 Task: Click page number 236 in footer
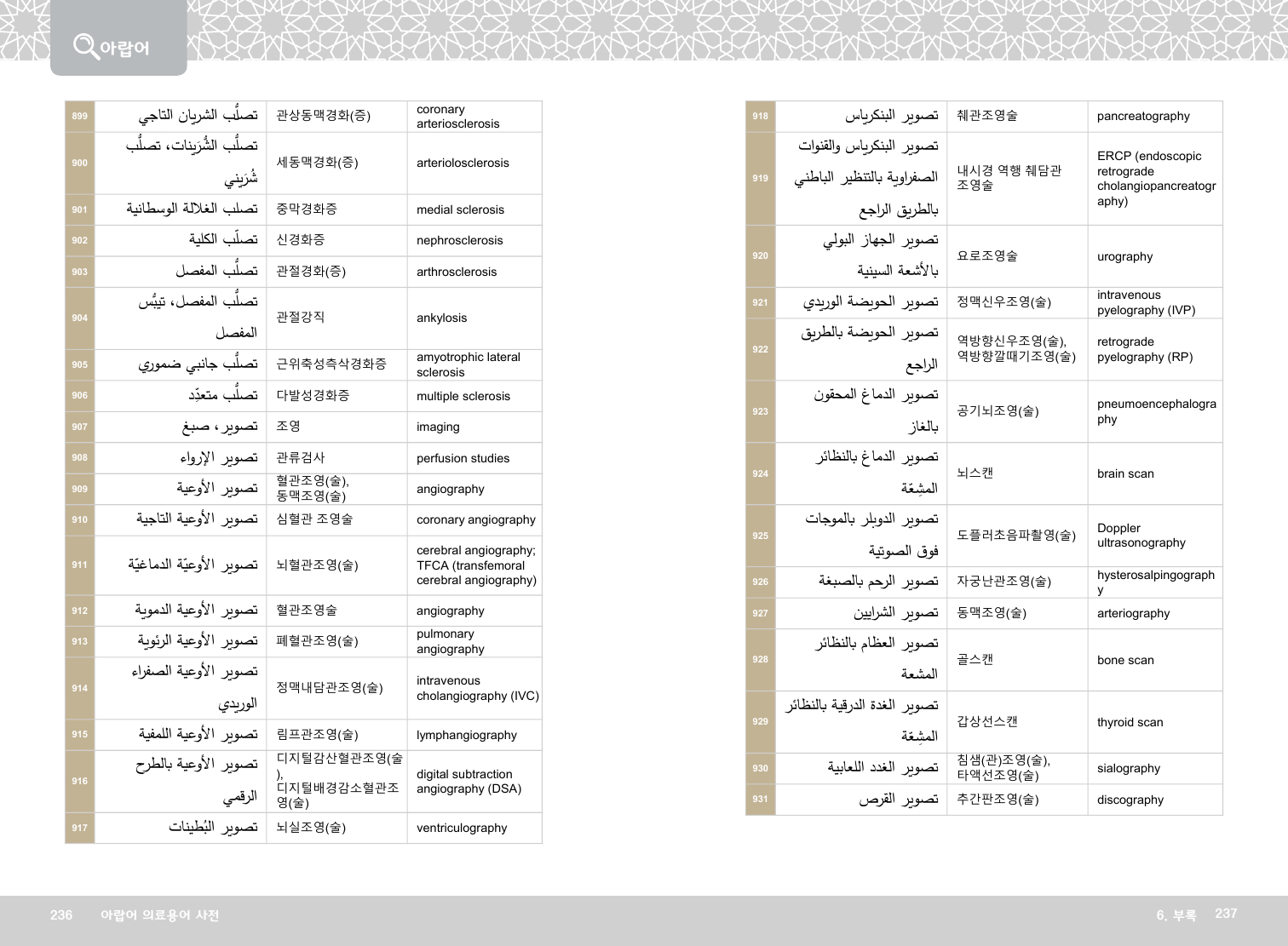click(x=61, y=914)
